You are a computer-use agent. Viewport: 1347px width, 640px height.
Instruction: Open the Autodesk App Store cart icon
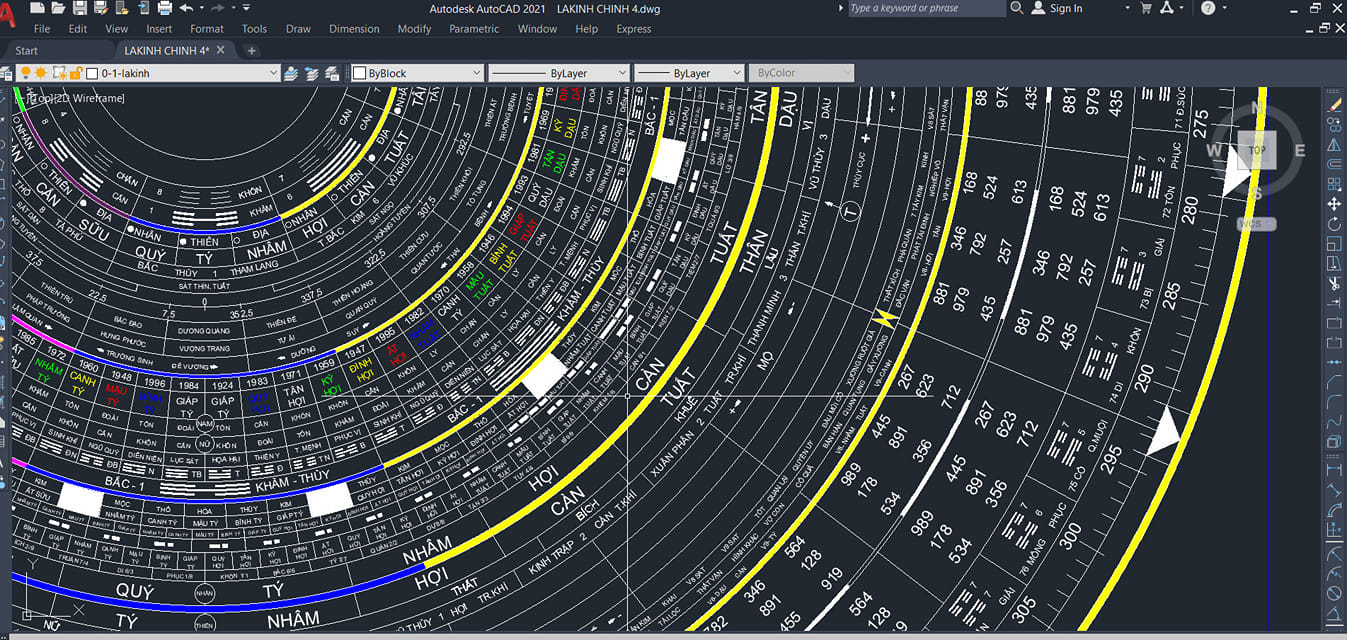click(x=1146, y=8)
